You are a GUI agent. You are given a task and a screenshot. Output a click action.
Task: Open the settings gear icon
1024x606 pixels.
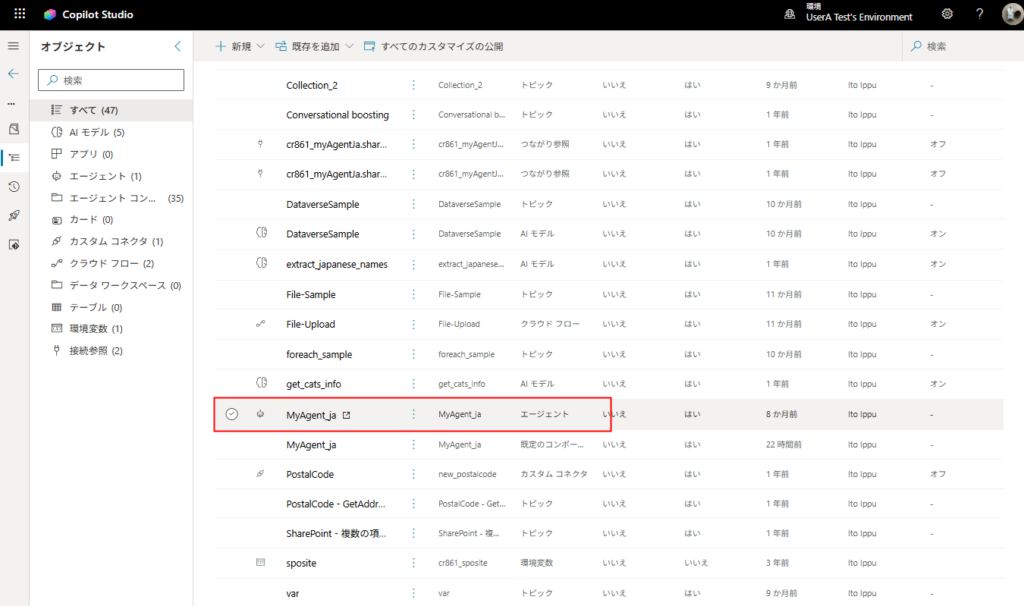[x=947, y=15]
